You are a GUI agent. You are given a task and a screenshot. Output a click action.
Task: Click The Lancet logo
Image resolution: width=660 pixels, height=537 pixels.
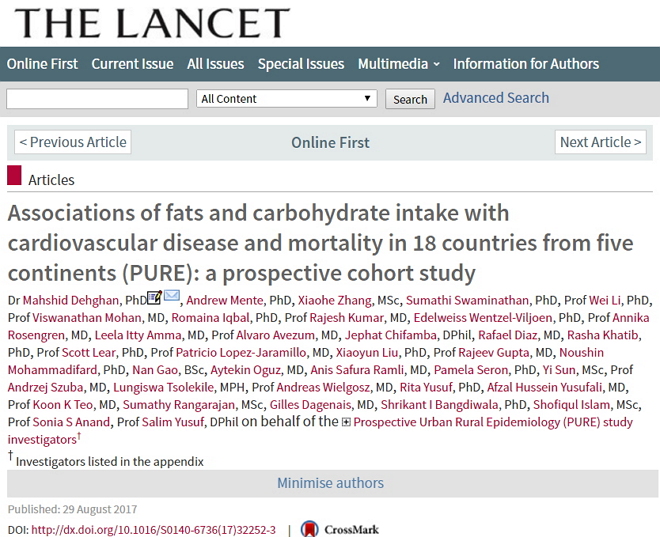(152, 22)
